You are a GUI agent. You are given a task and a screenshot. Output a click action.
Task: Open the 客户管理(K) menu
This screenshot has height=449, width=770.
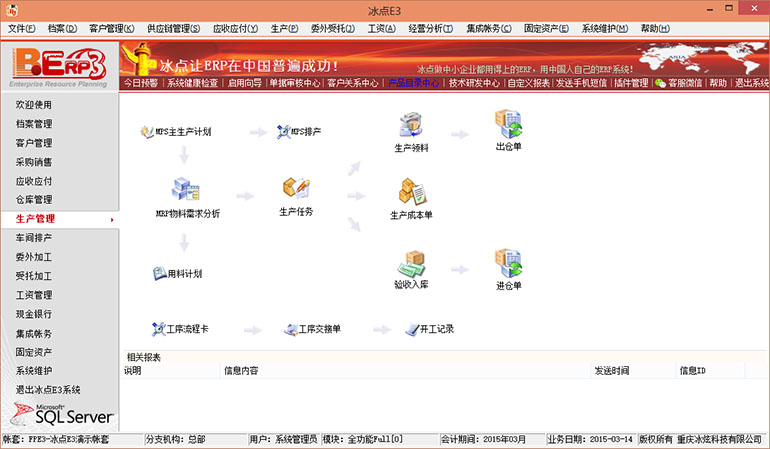(x=111, y=28)
